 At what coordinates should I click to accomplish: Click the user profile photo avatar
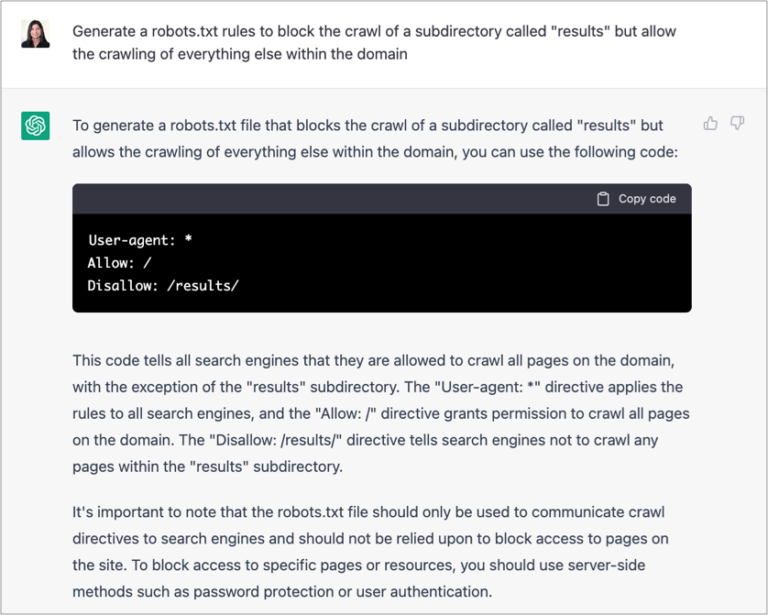(35, 34)
